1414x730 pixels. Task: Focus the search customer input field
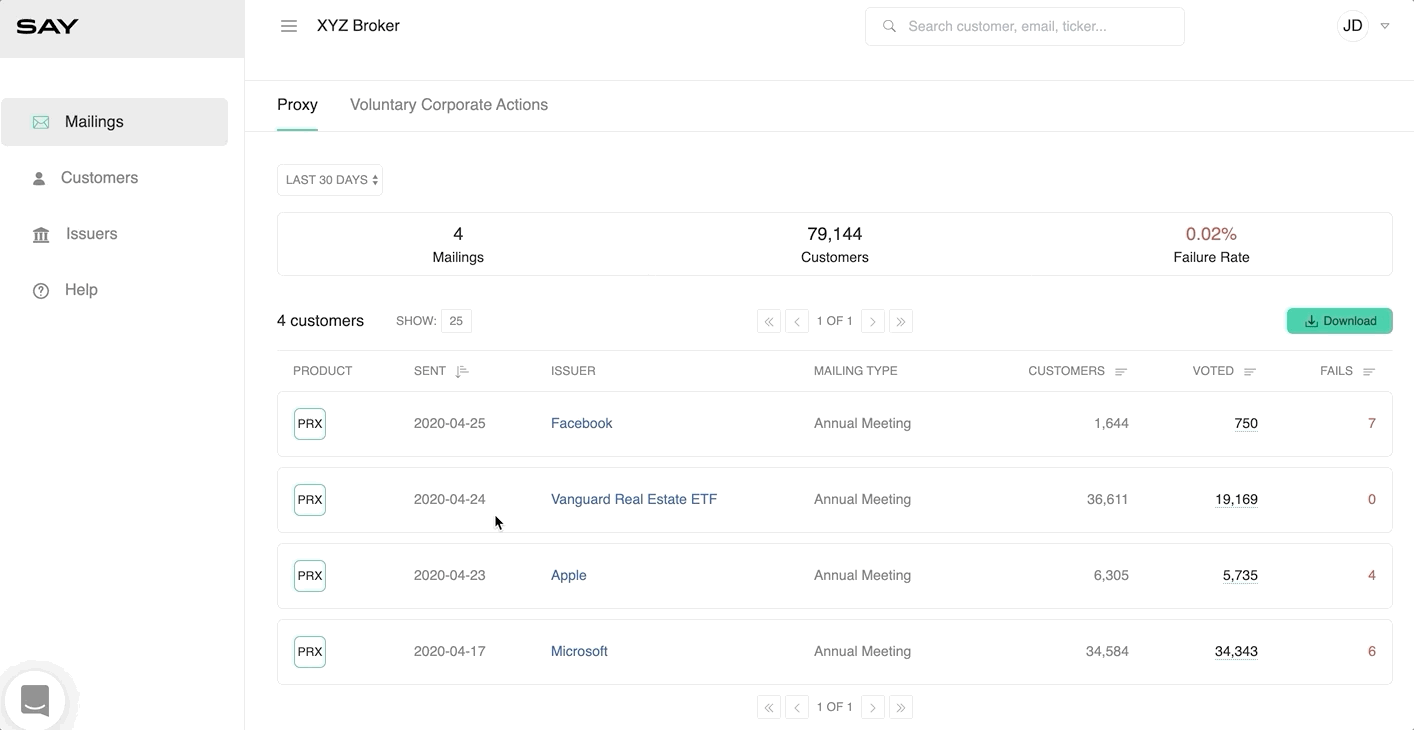(1025, 26)
